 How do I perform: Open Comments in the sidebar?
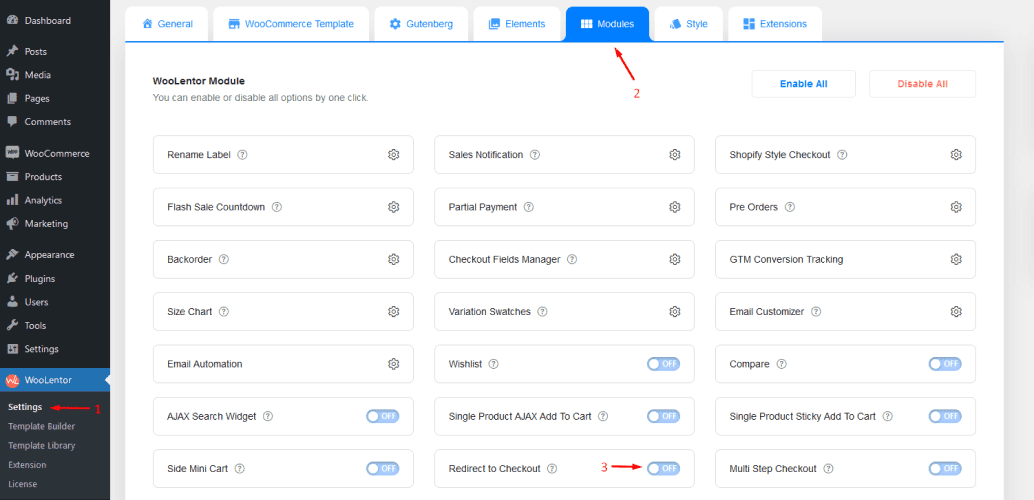[x=55, y=122]
